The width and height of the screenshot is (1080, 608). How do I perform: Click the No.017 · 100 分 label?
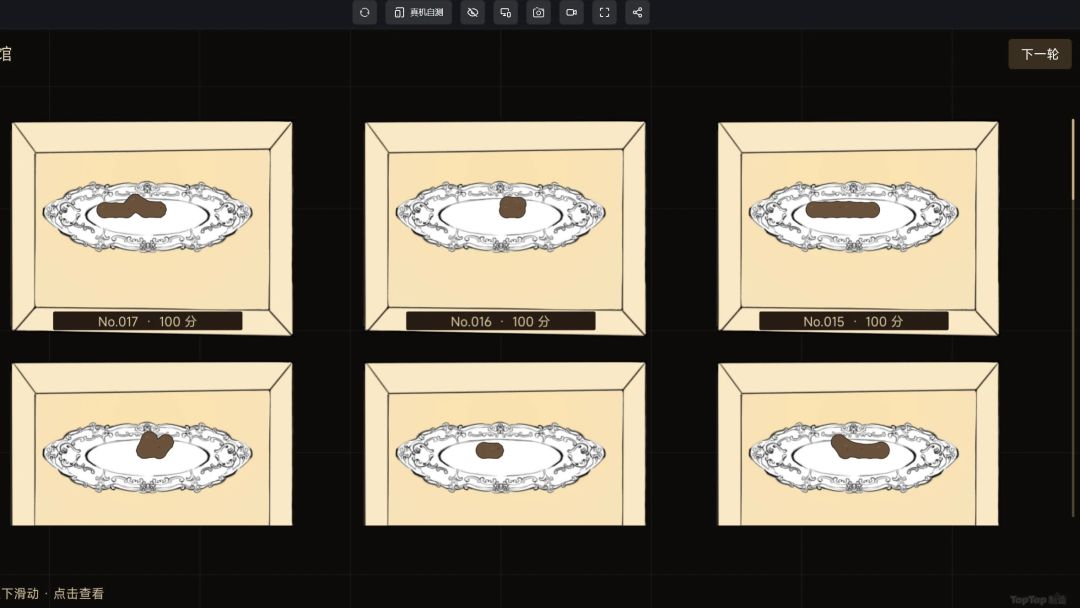pyautogui.click(x=147, y=321)
